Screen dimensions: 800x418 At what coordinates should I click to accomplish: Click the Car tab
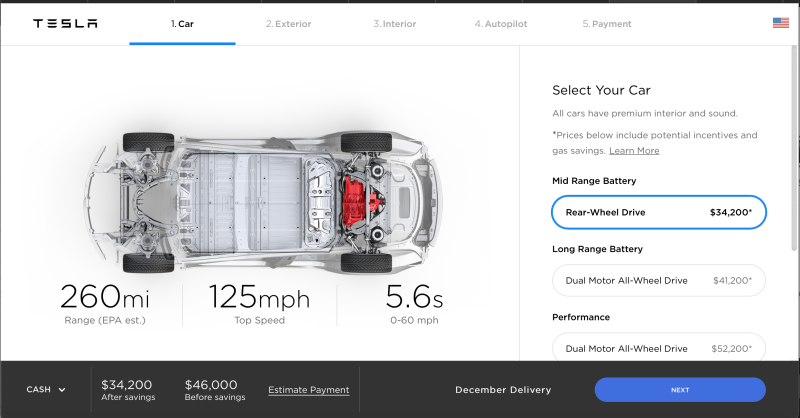pyautogui.click(x=182, y=24)
